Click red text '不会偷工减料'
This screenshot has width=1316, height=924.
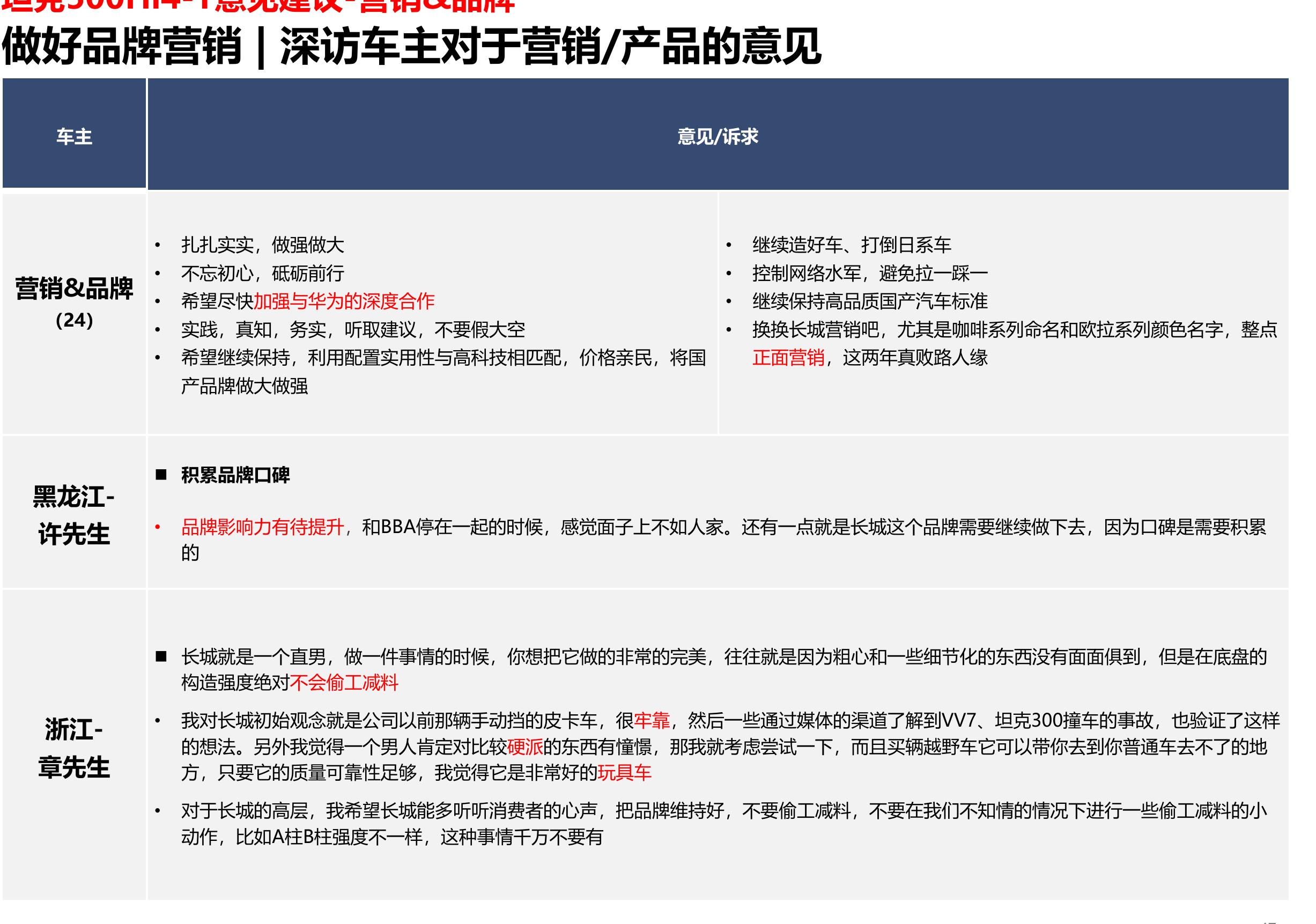pyautogui.click(x=344, y=683)
